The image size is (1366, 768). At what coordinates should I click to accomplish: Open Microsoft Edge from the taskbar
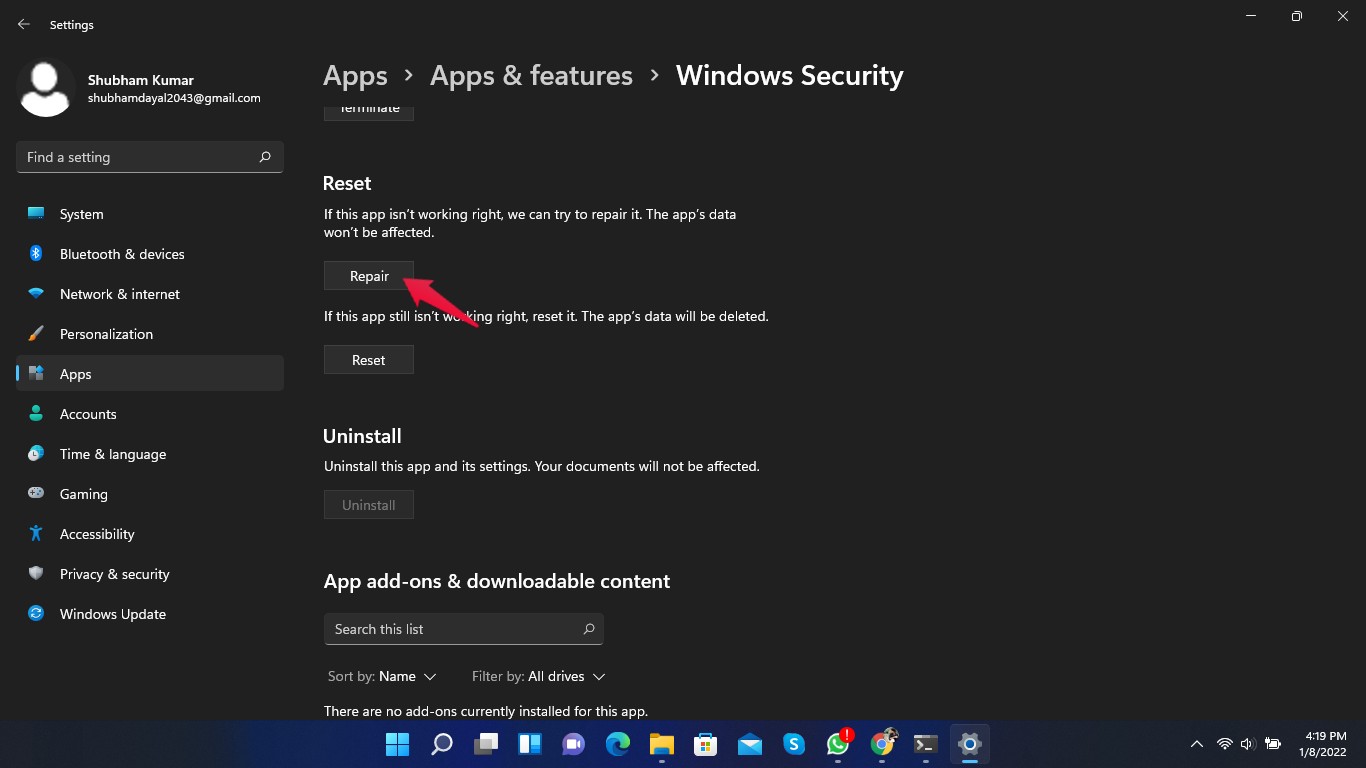click(x=618, y=744)
